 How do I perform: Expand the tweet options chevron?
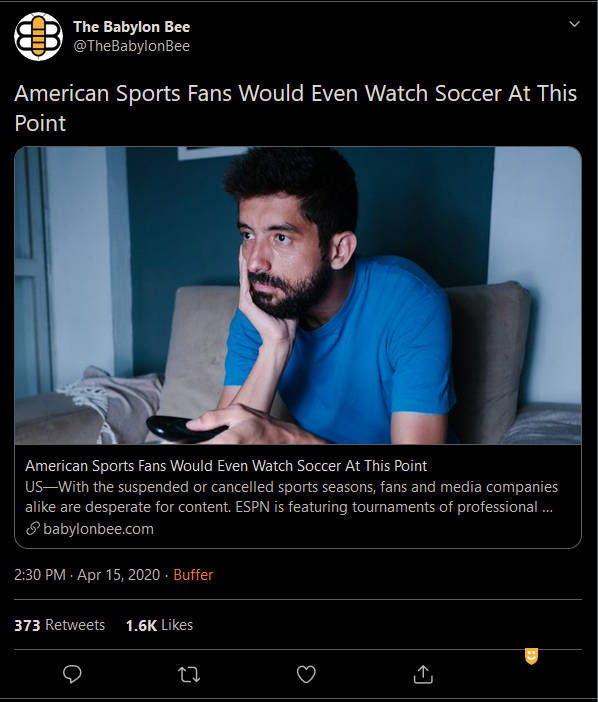point(574,24)
